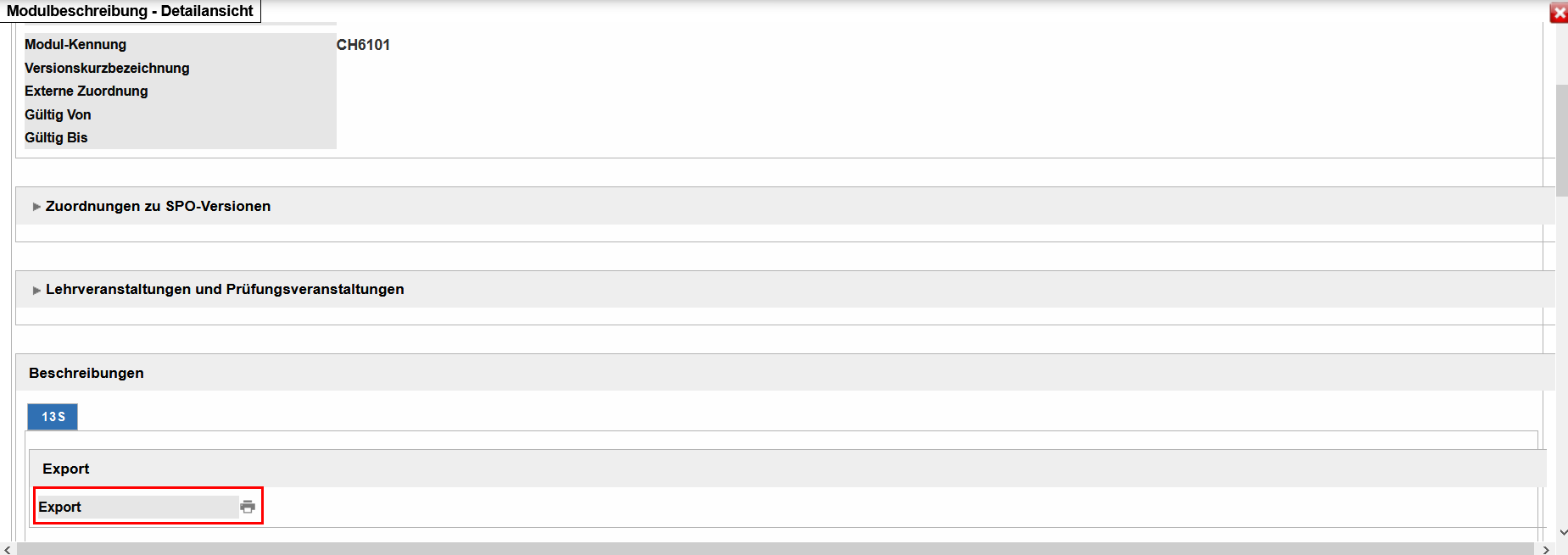Expand Zuordnungen zu SPO-Versionen section
Image resolution: width=1568 pixels, height=555 pixels.
coord(158,206)
